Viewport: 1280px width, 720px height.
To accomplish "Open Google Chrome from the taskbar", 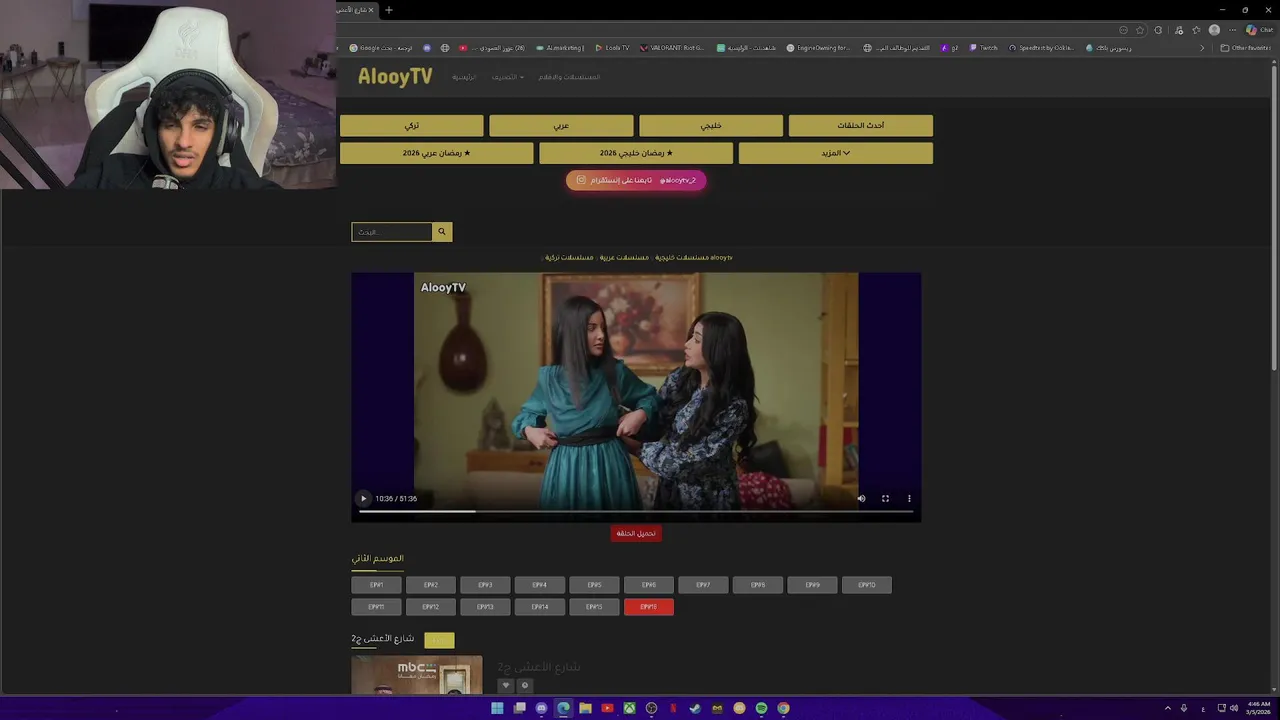I will pos(783,708).
